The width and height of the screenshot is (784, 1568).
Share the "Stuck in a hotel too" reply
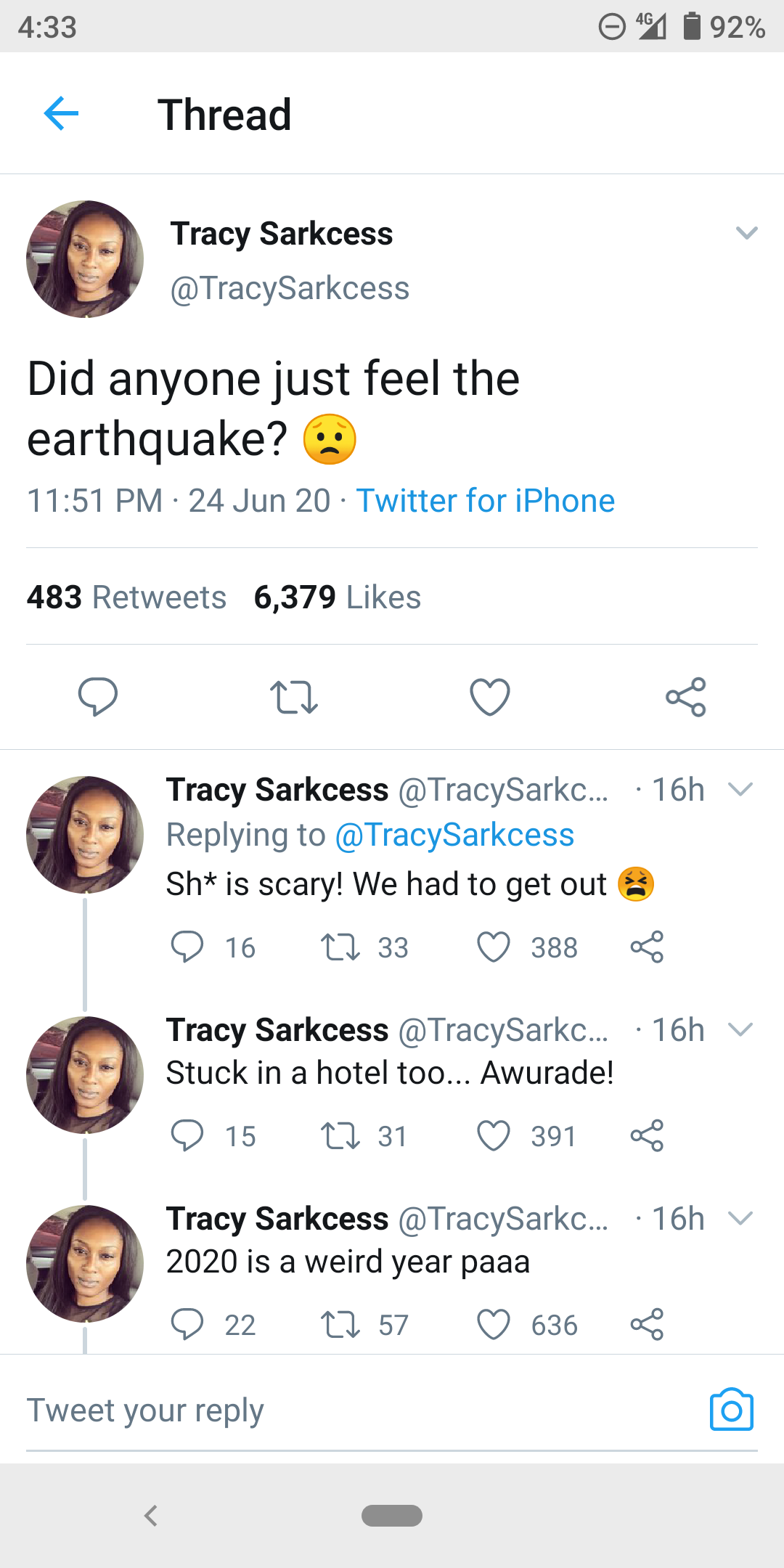coord(647,1136)
